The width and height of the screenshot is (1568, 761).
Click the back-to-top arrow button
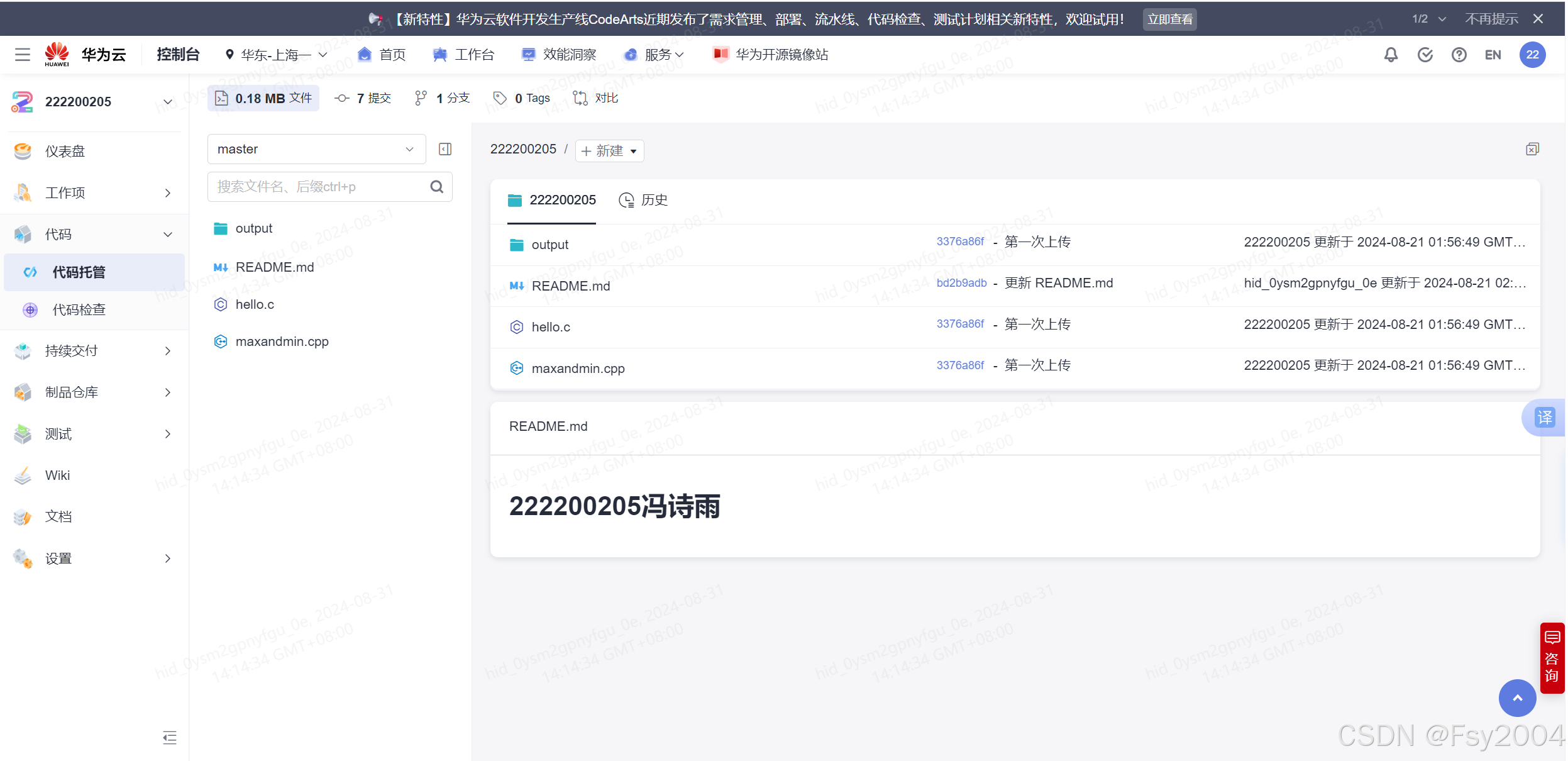click(x=1517, y=698)
